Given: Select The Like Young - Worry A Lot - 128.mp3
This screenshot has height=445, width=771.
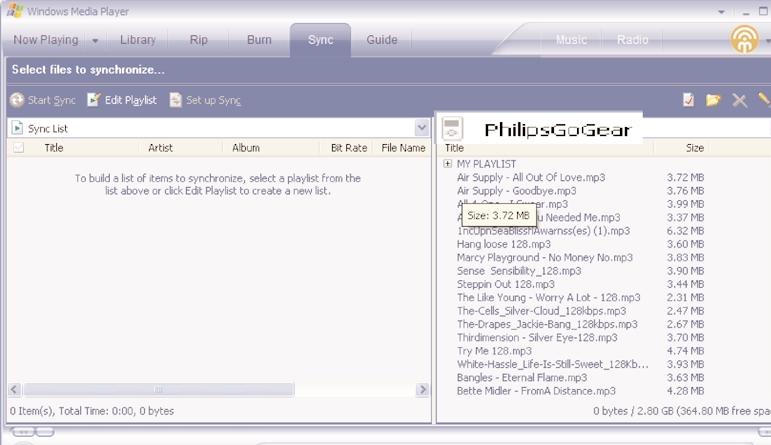Looking at the screenshot, I should 548,297.
